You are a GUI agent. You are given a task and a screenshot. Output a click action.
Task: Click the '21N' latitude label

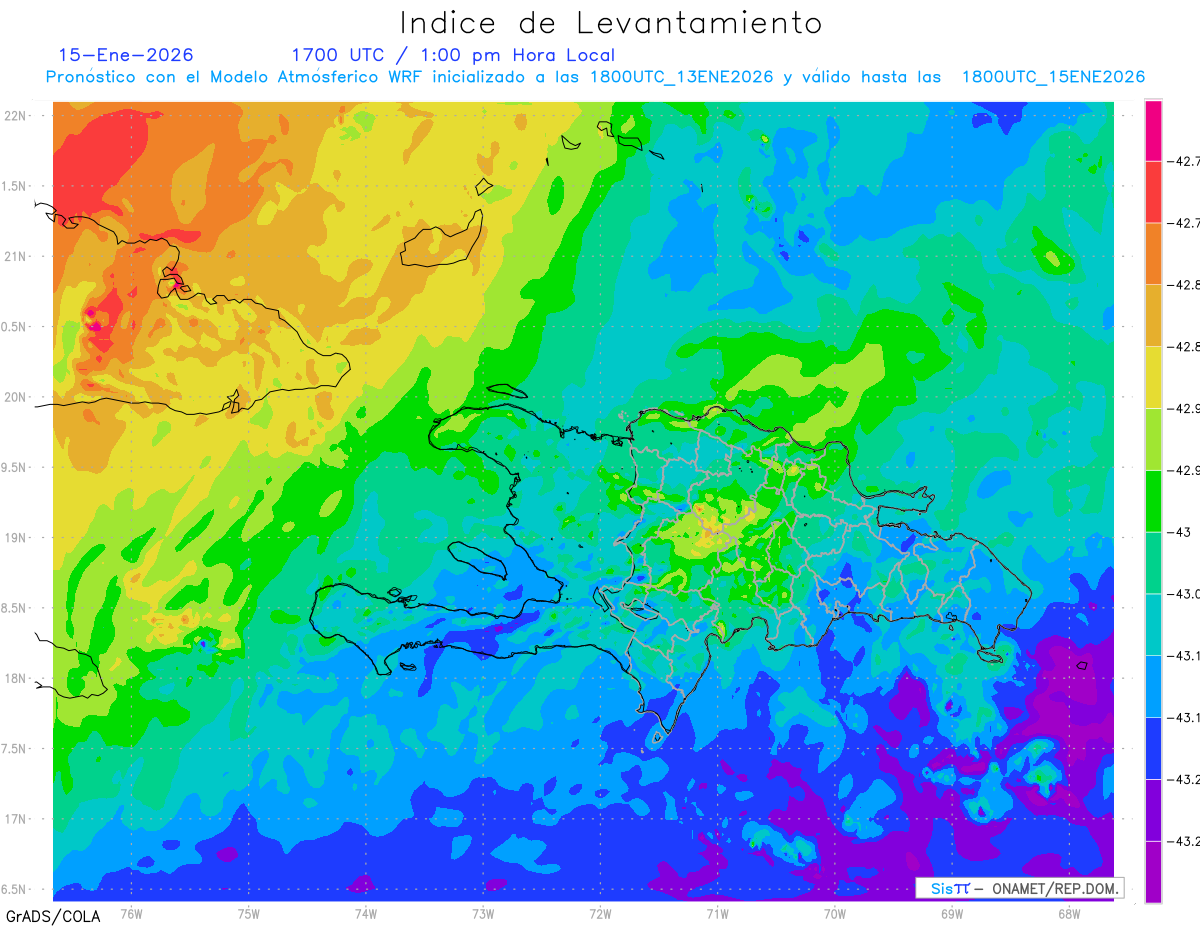[16, 256]
